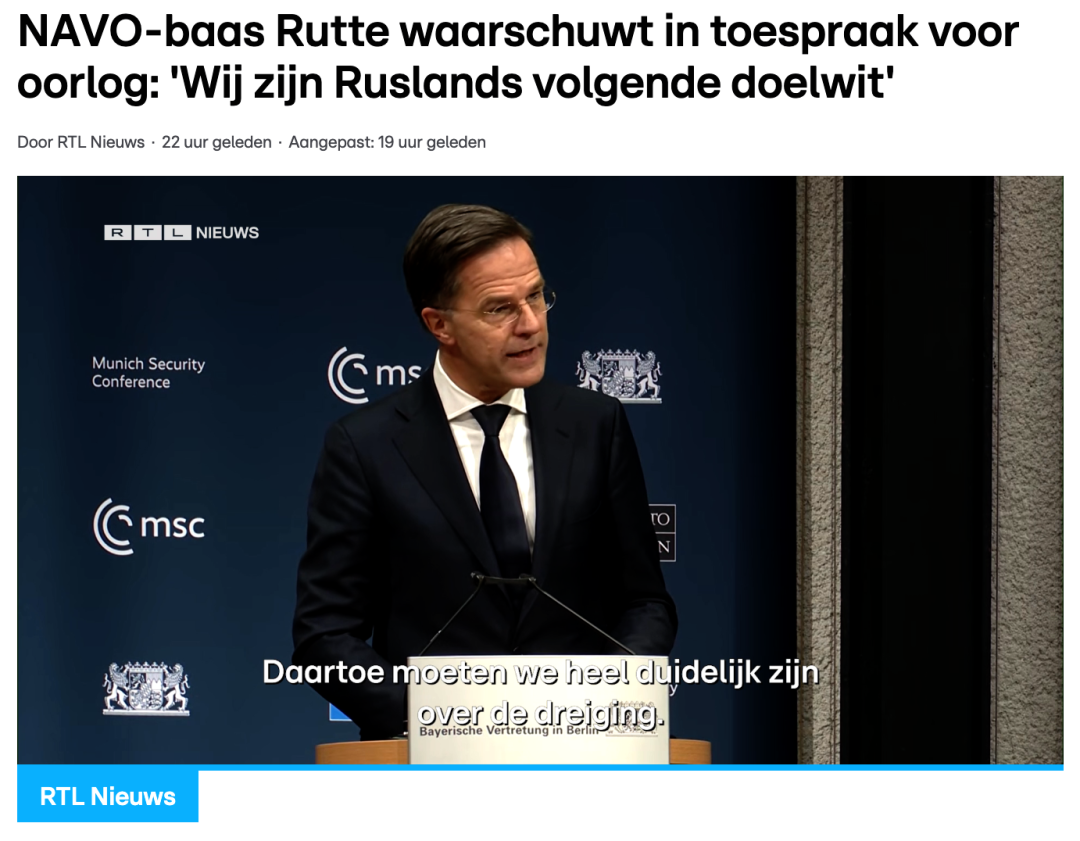Image resolution: width=1080 pixels, height=841 pixels.
Task: Click the 'Aangepast: 19 uur geleden' label
Action: click(x=387, y=143)
